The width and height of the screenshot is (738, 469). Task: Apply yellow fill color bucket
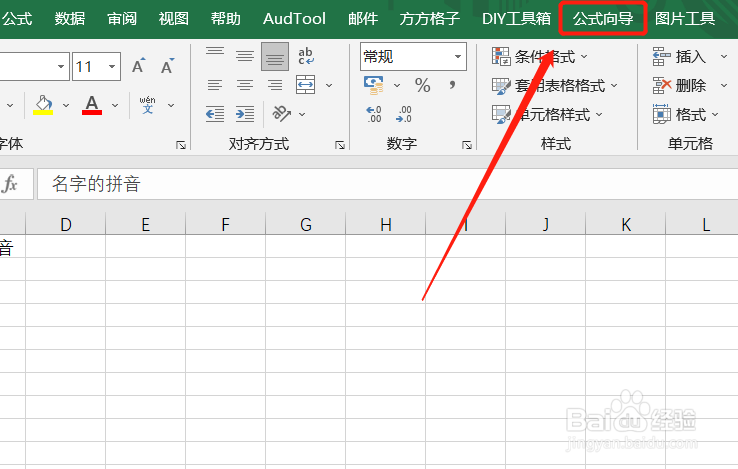43,105
